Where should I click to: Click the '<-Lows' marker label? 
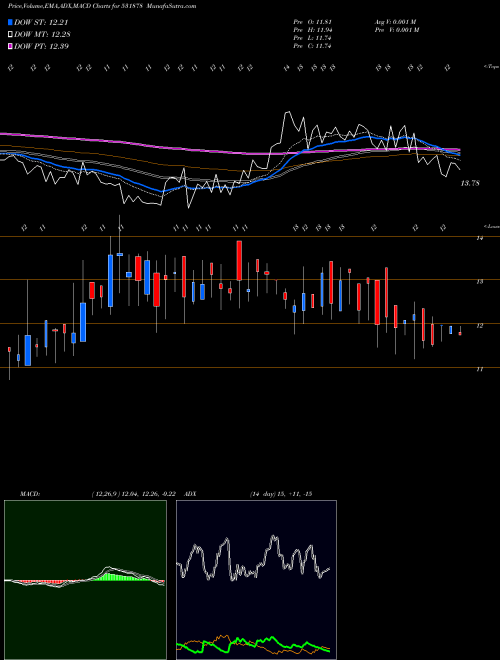click(x=491, y=226)
